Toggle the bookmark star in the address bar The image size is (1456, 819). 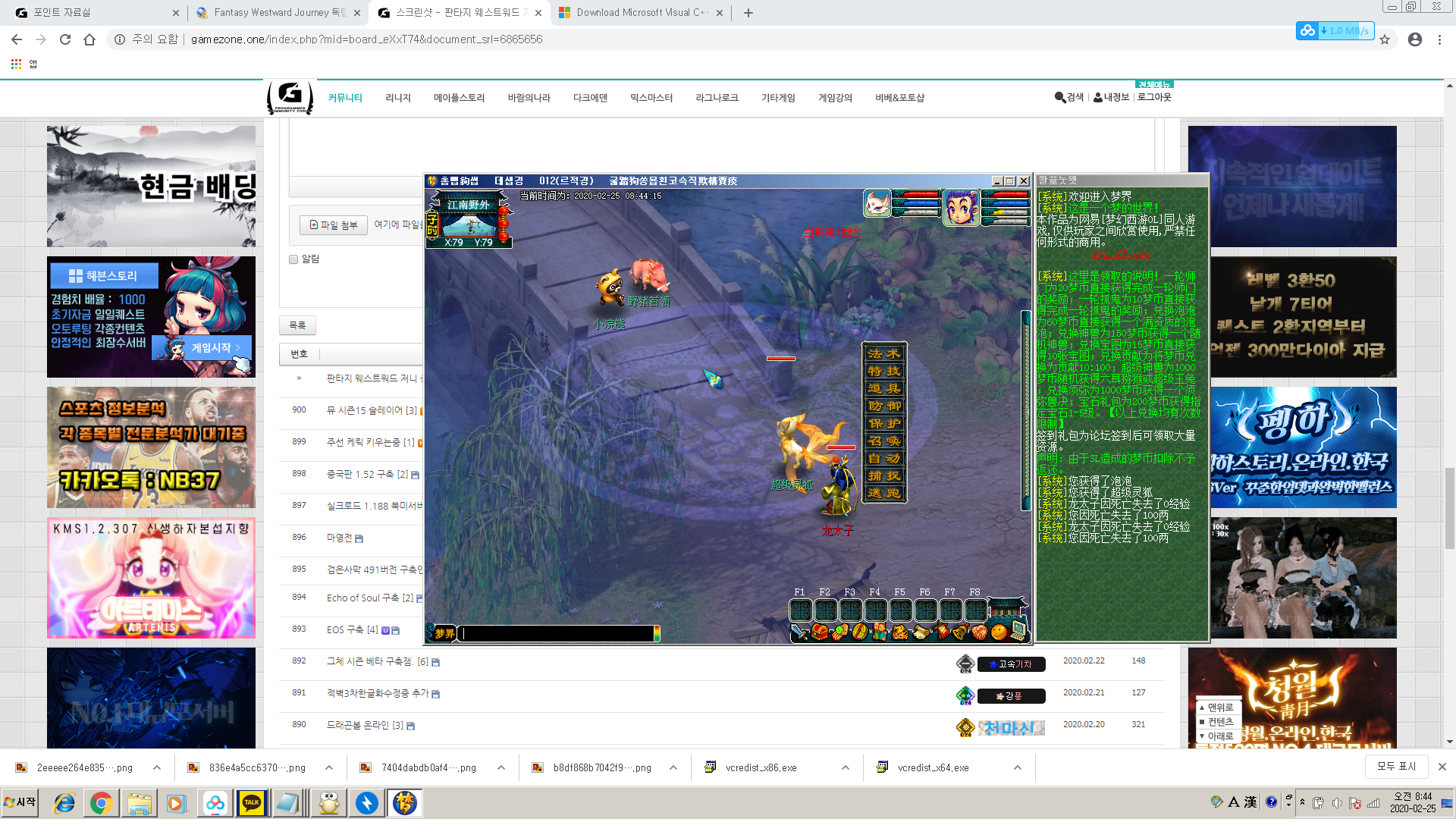coord(1385,40)
